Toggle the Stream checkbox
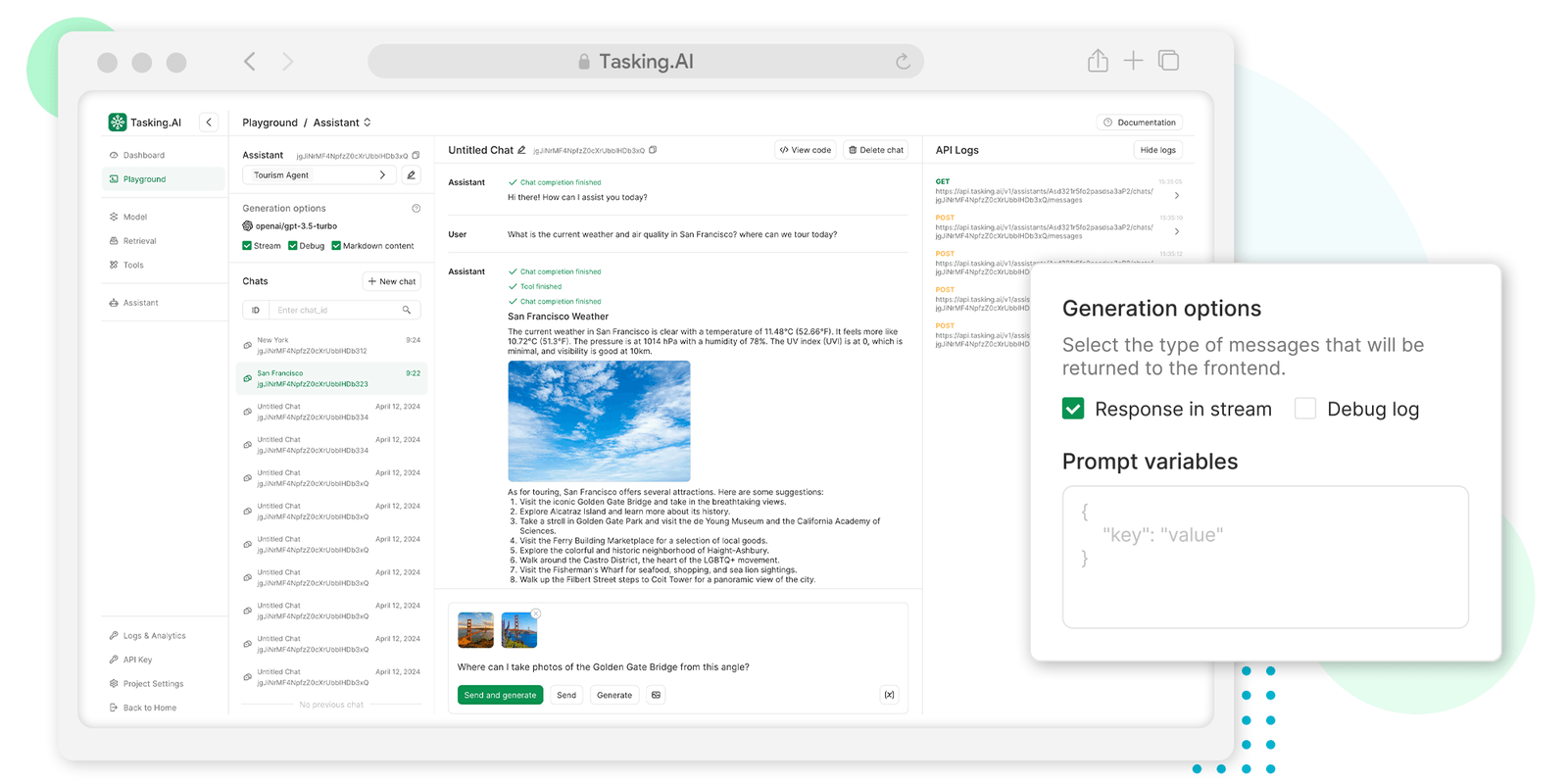The image size is (1568, 784). click(247, 246)
